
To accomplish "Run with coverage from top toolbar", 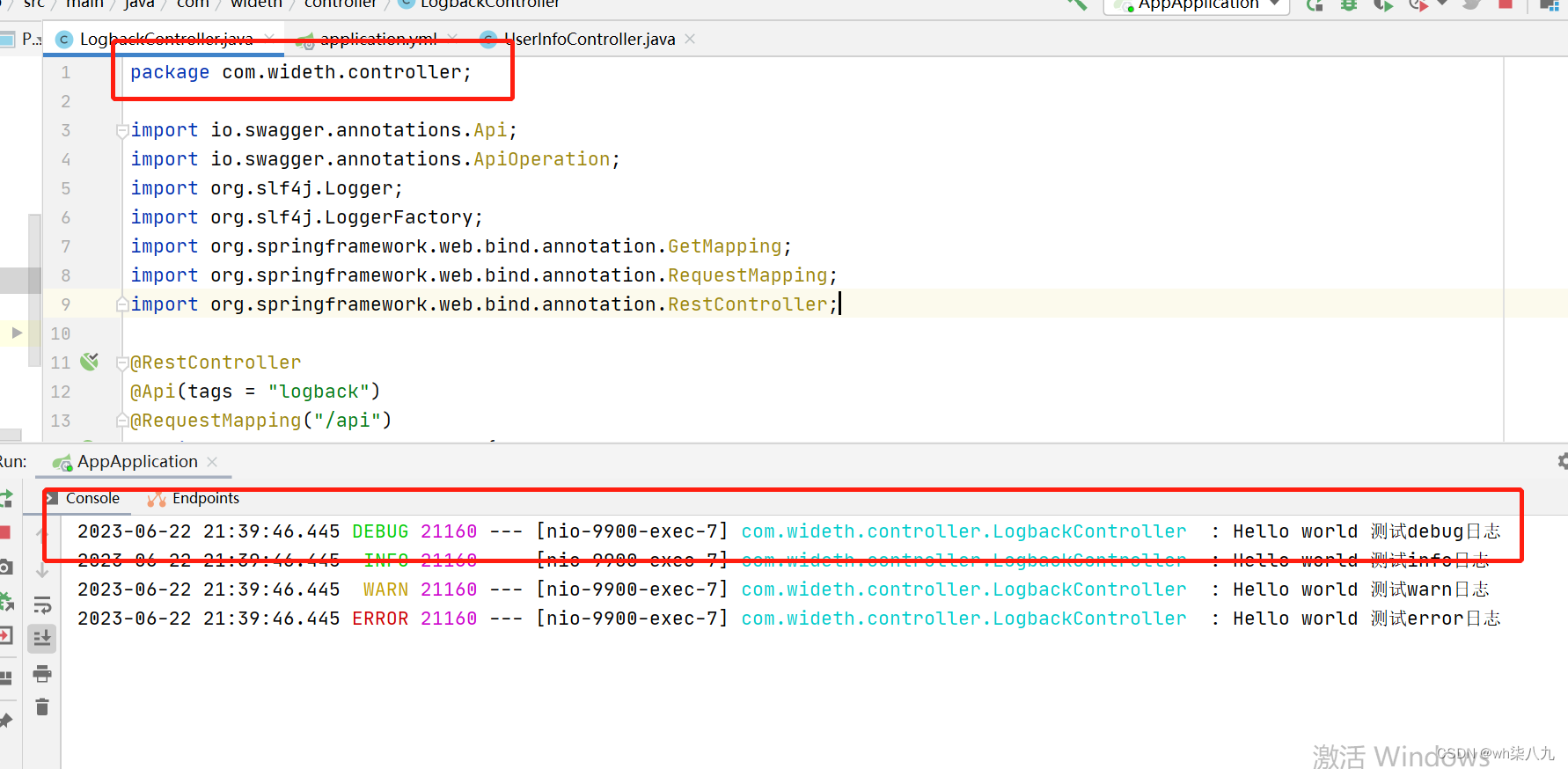I will pyautogui.click(x=1383, y=5).
